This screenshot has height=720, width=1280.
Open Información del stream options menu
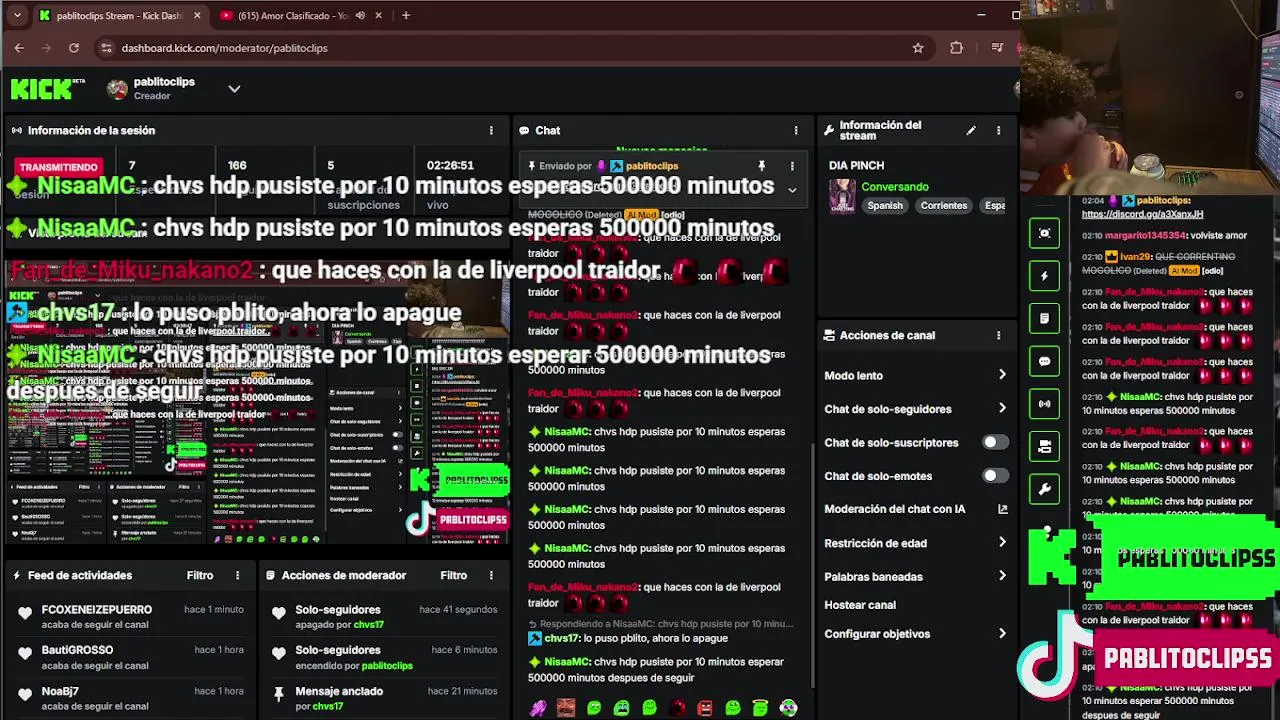[998, 131]
